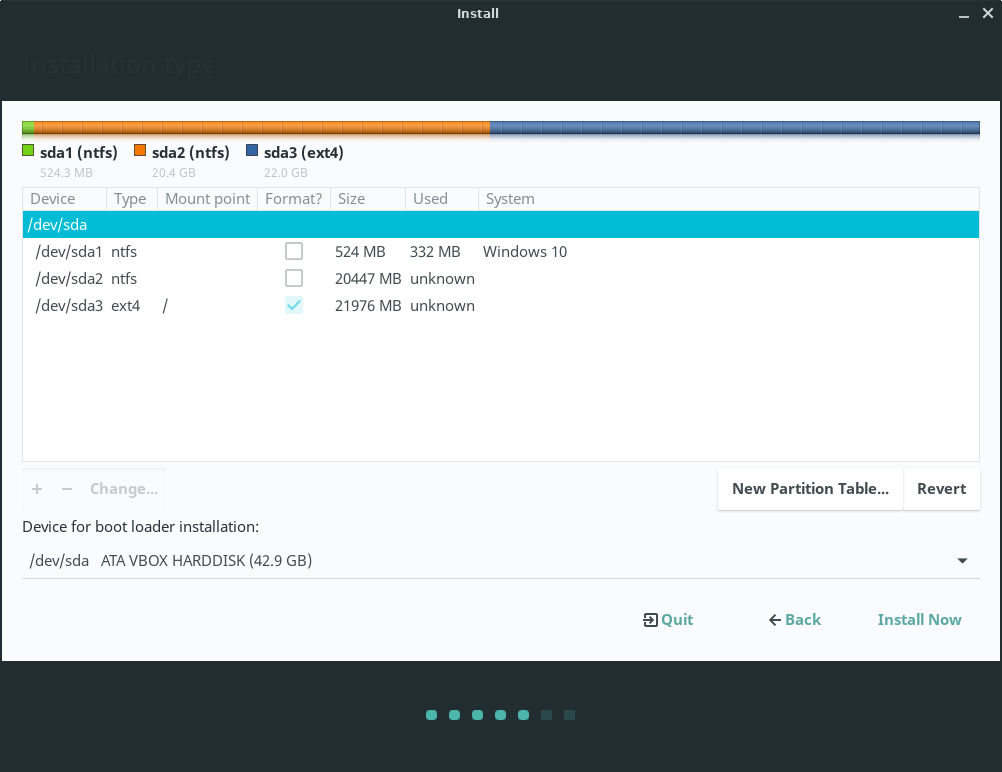Click the dropdown arrow for boot loader device
Image resolution: width=1002 pixels, height=772 pixels.
(x=962, y=561)
